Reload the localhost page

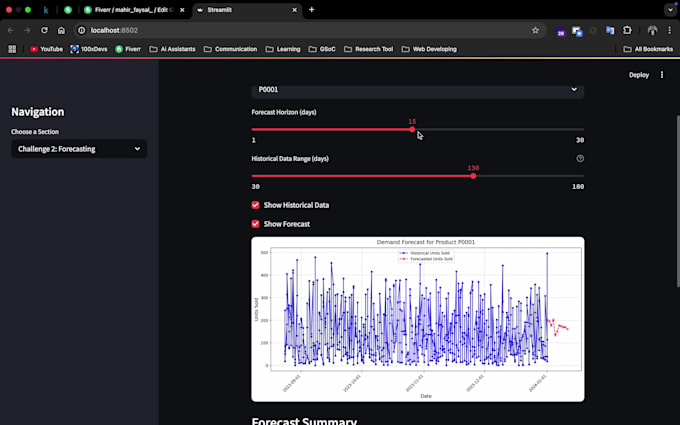point(44,30)
